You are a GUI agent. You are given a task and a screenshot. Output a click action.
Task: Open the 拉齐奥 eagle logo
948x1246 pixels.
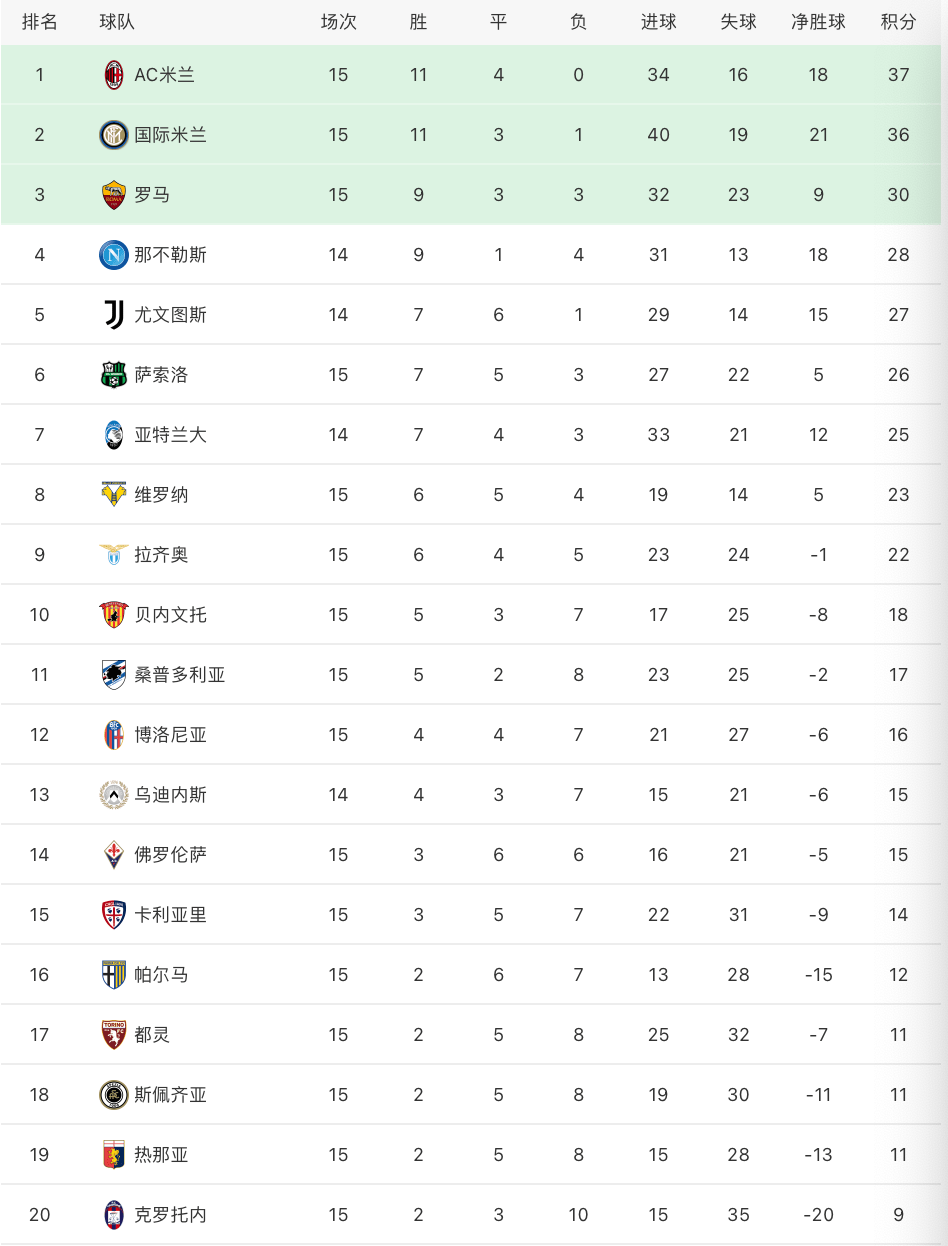tap(114, 555)
